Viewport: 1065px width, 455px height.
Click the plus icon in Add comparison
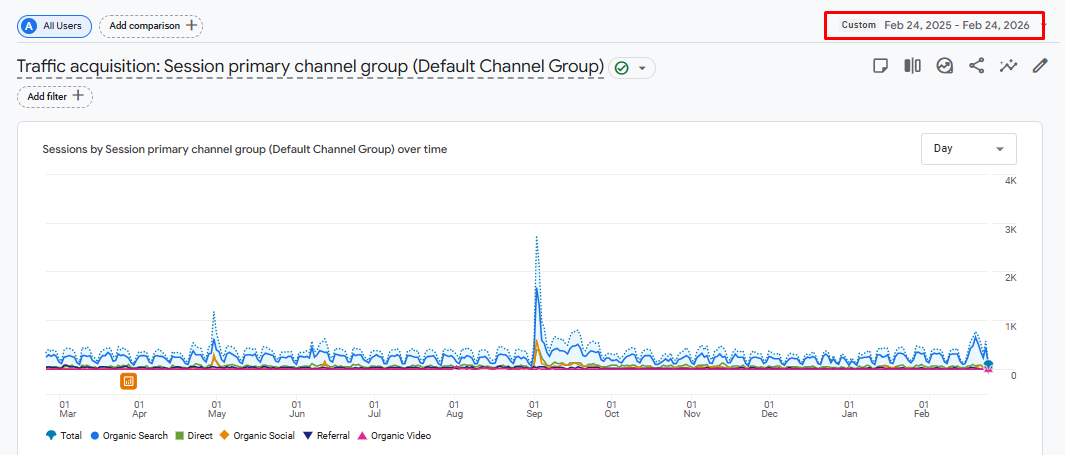(192, 25)
